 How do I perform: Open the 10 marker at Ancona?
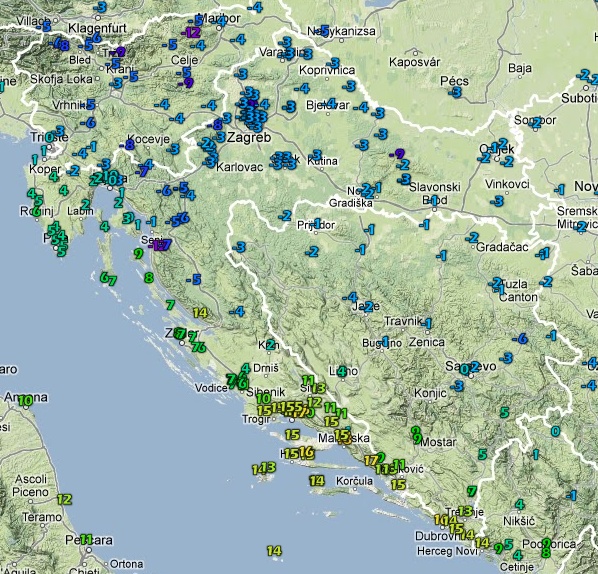(x=26, y=401)
